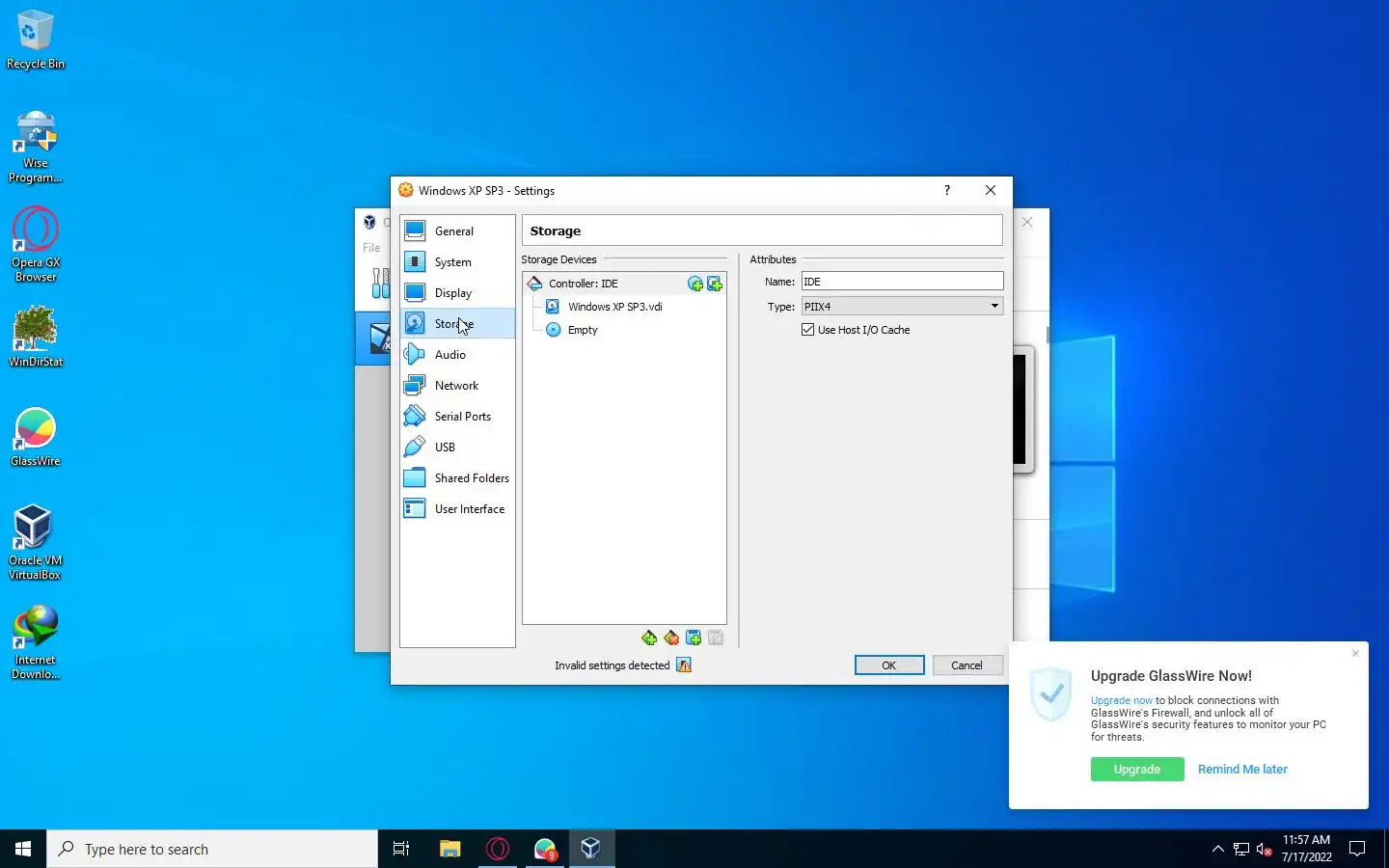
Task: Open the Recycle Bin desktop icon
Action: tap(36, 40)
